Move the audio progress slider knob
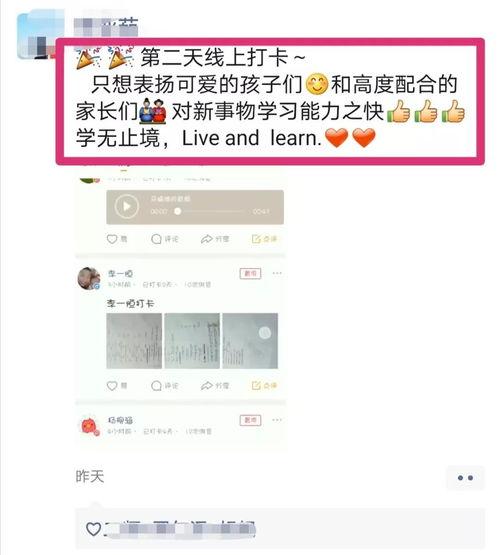This screenshot has height=555, width=500. (x=178, y=211)
